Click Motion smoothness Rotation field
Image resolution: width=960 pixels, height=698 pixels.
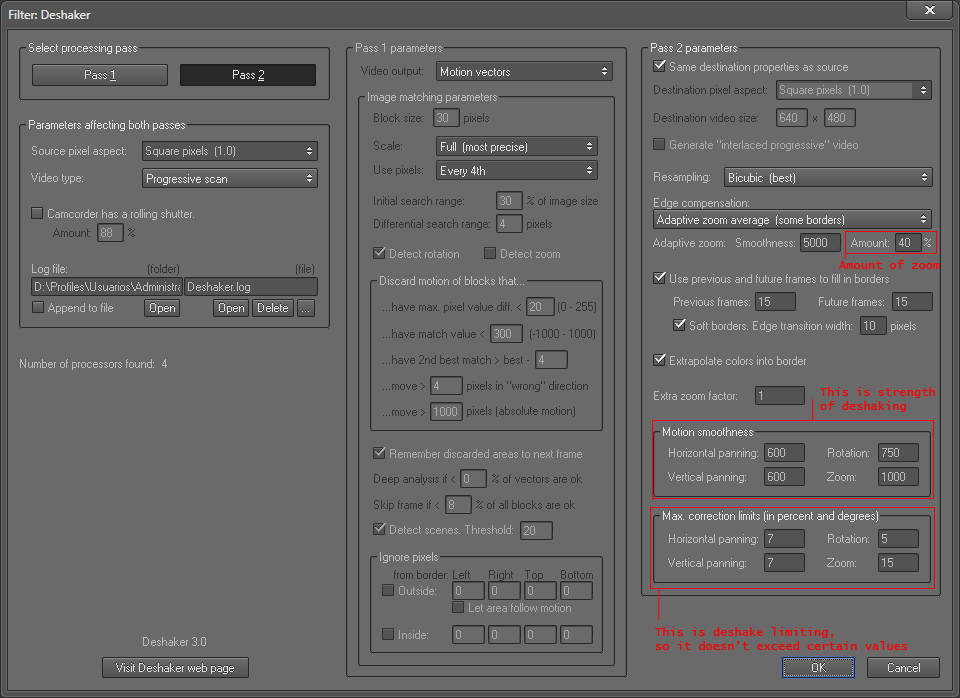[x=898, y=452]
